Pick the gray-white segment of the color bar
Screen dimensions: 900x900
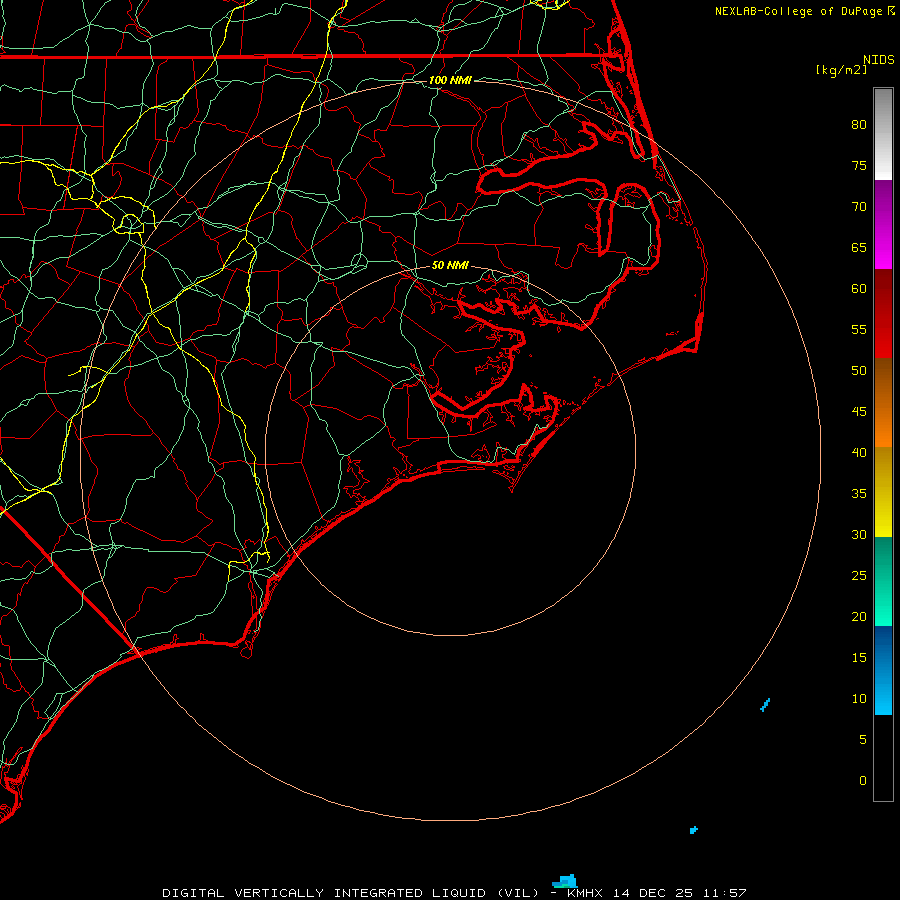coord(883,134)
